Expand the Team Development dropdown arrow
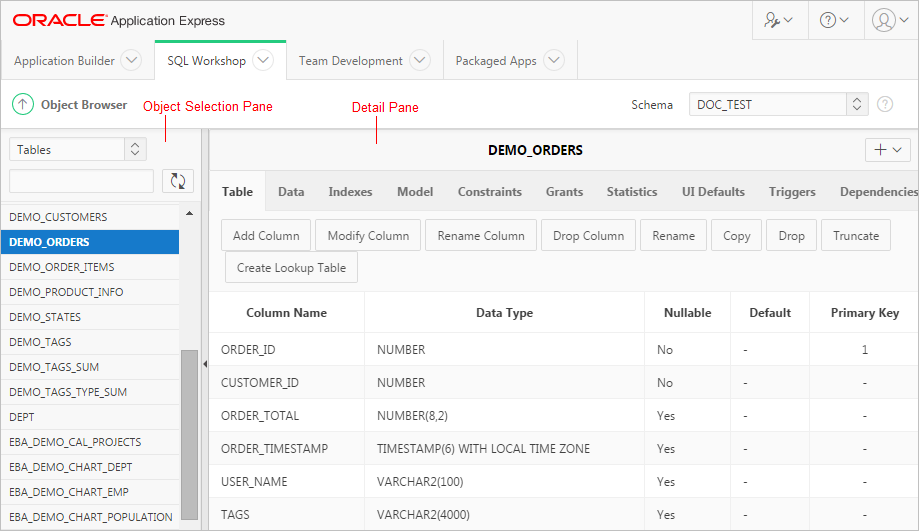This screenshot has height=531, width=919. click(420, 61)
